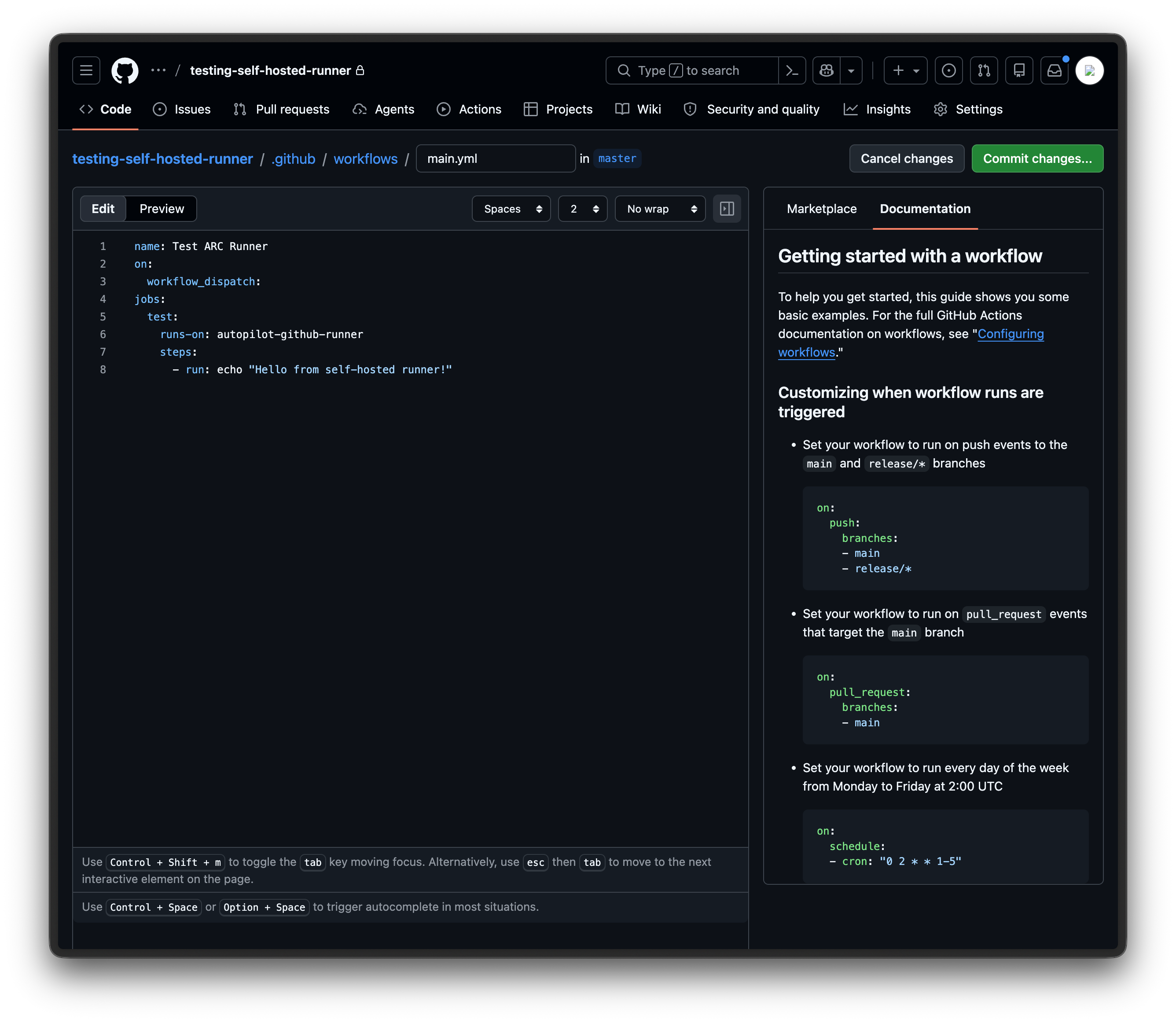The height and width of the screenshot is (1023, 1176).
Task: Click the master branch label
Action: pos(617,158)
